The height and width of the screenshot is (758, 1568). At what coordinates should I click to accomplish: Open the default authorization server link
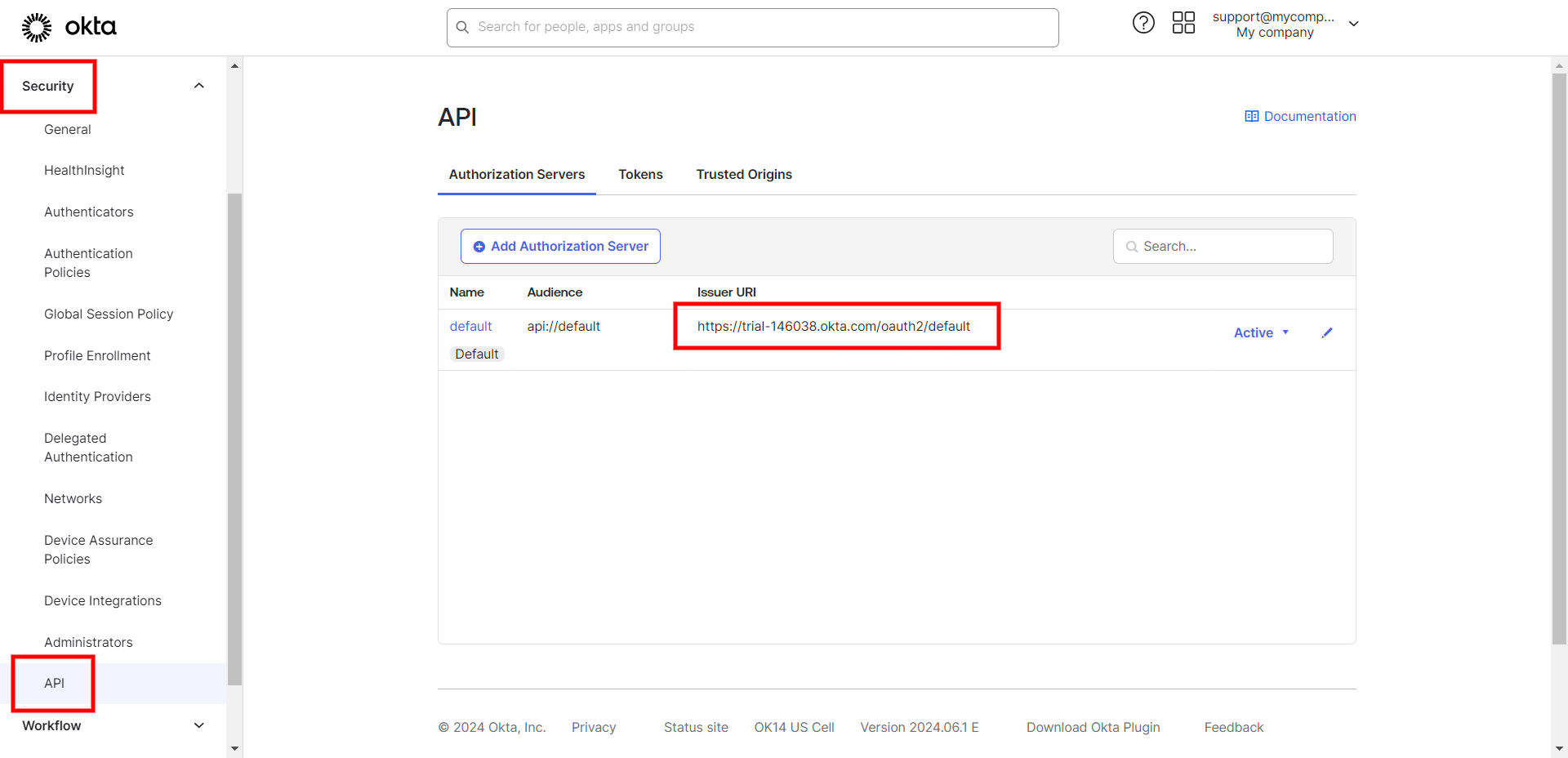tap(470, 326)
